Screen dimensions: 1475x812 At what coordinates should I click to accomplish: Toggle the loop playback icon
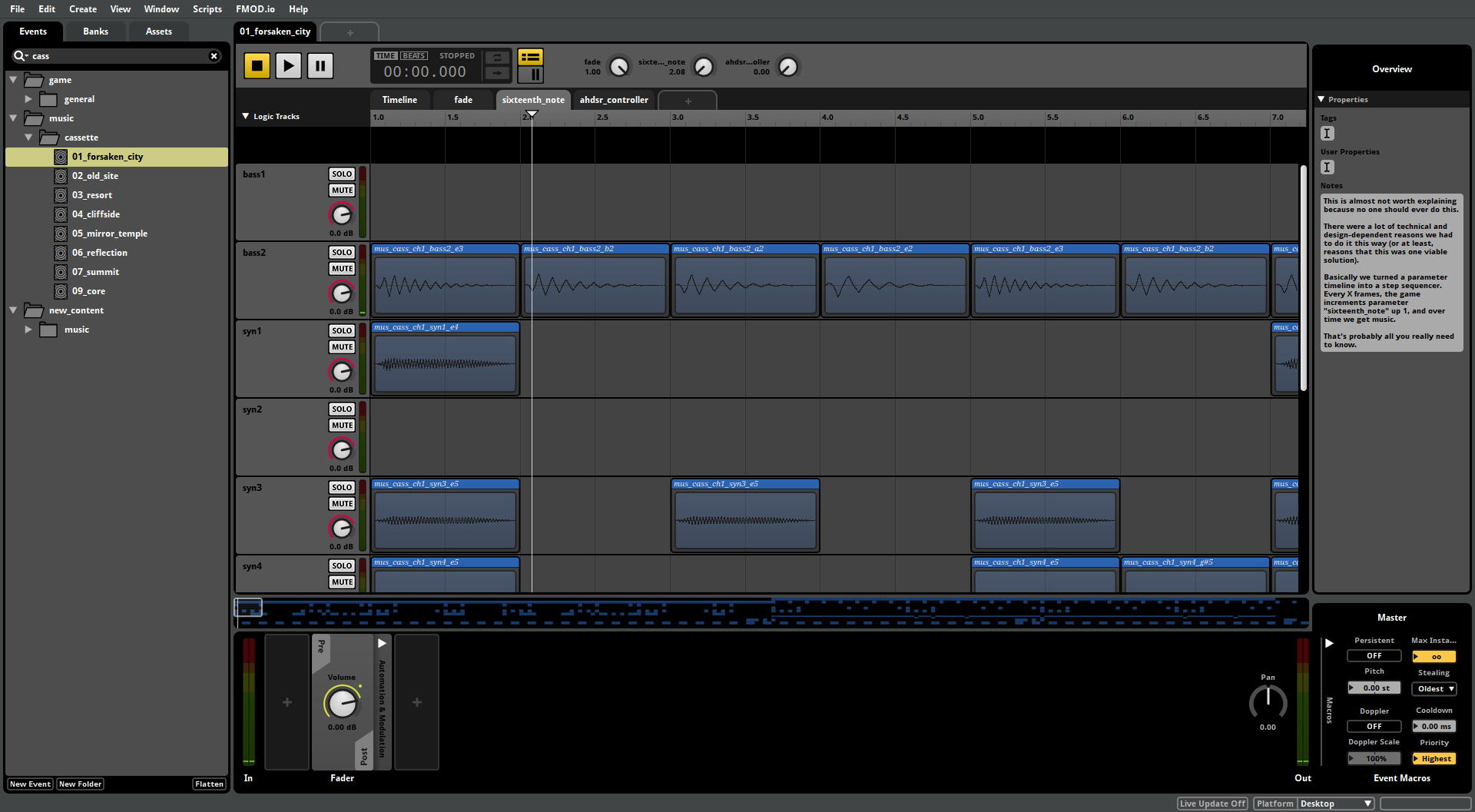click(x=497, y=58)
